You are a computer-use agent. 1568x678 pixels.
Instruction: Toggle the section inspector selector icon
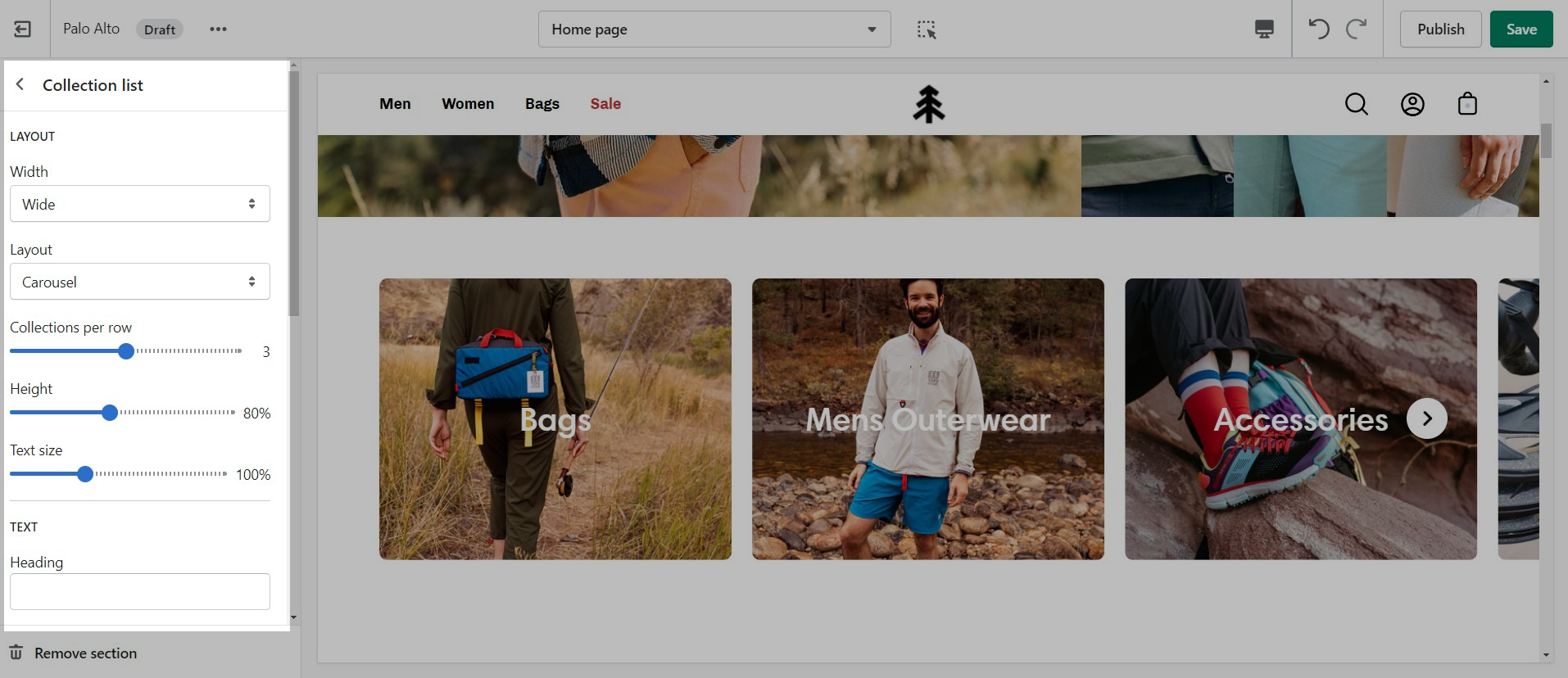[x=927, y=29]
